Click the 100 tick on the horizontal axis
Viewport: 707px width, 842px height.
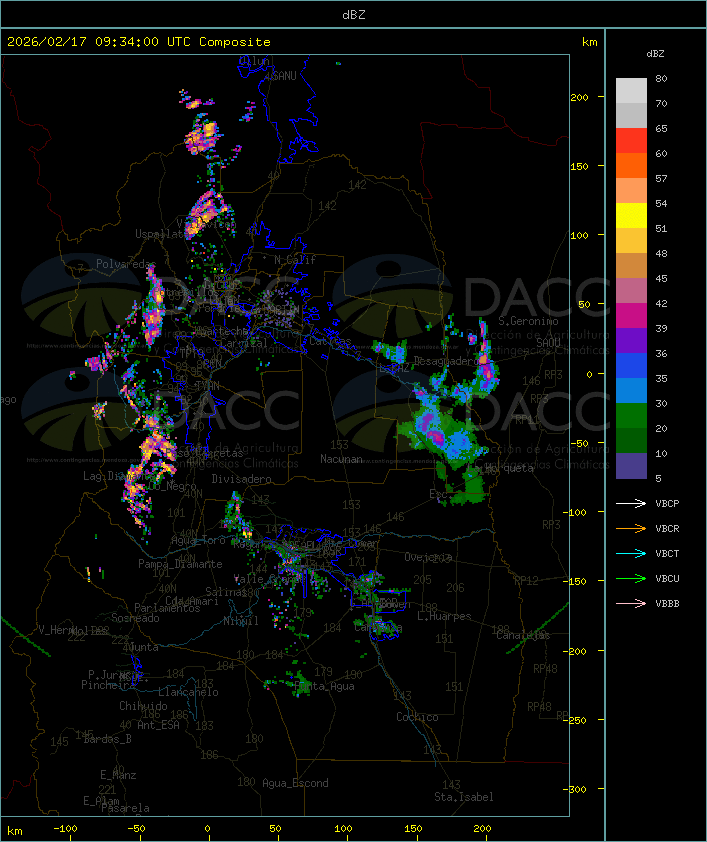point(344,829)
